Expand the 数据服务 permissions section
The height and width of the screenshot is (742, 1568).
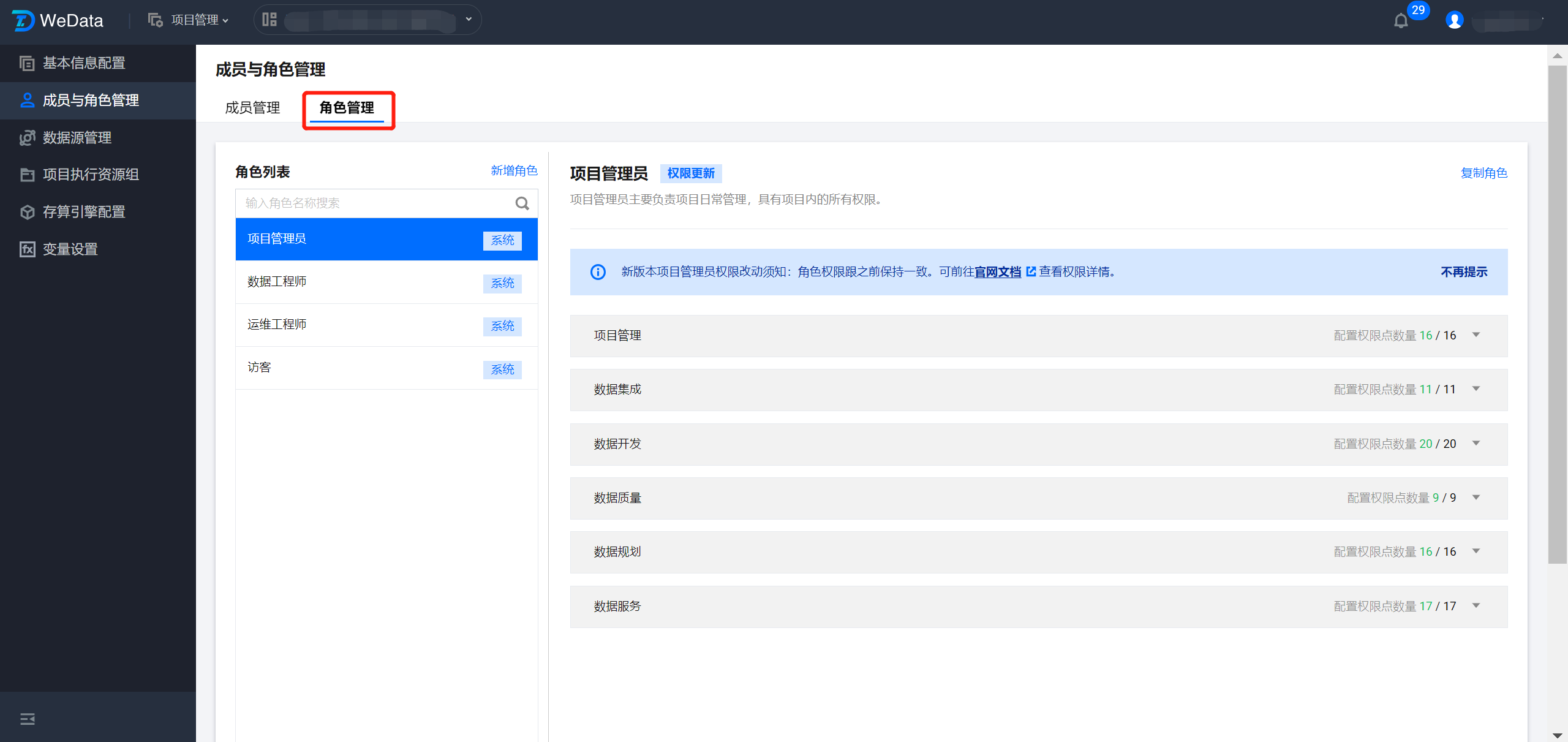click(x=1476, y=606)
